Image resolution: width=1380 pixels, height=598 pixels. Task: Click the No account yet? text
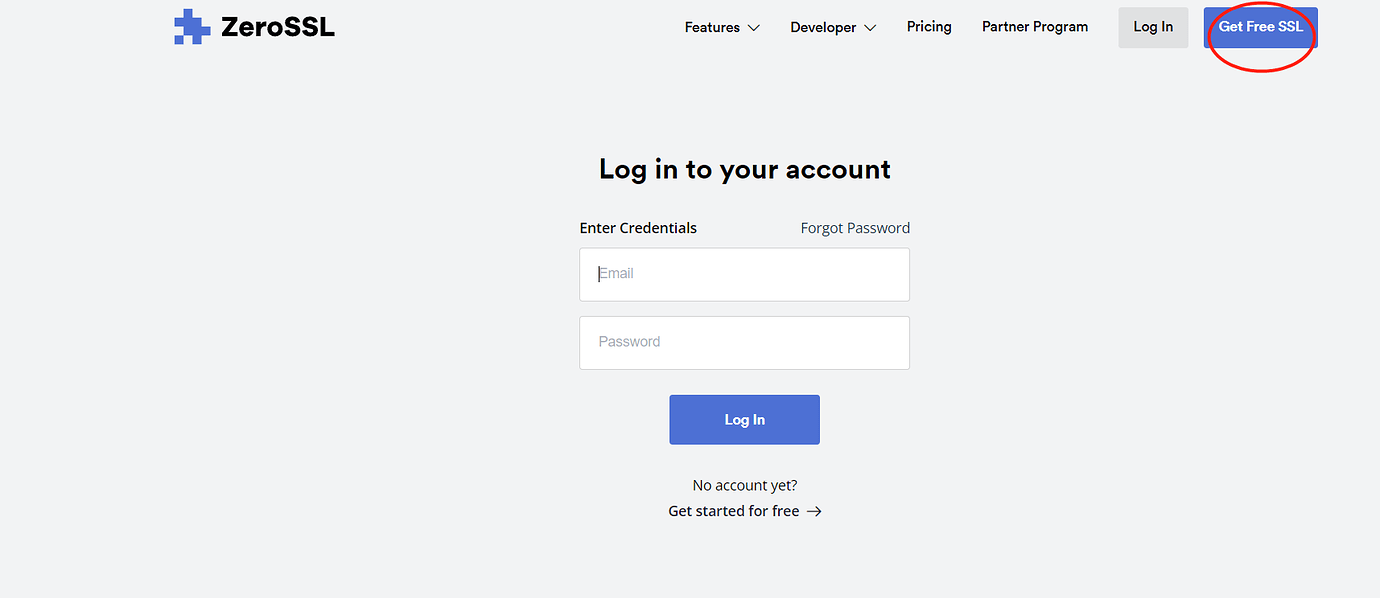tap(744, 485)
